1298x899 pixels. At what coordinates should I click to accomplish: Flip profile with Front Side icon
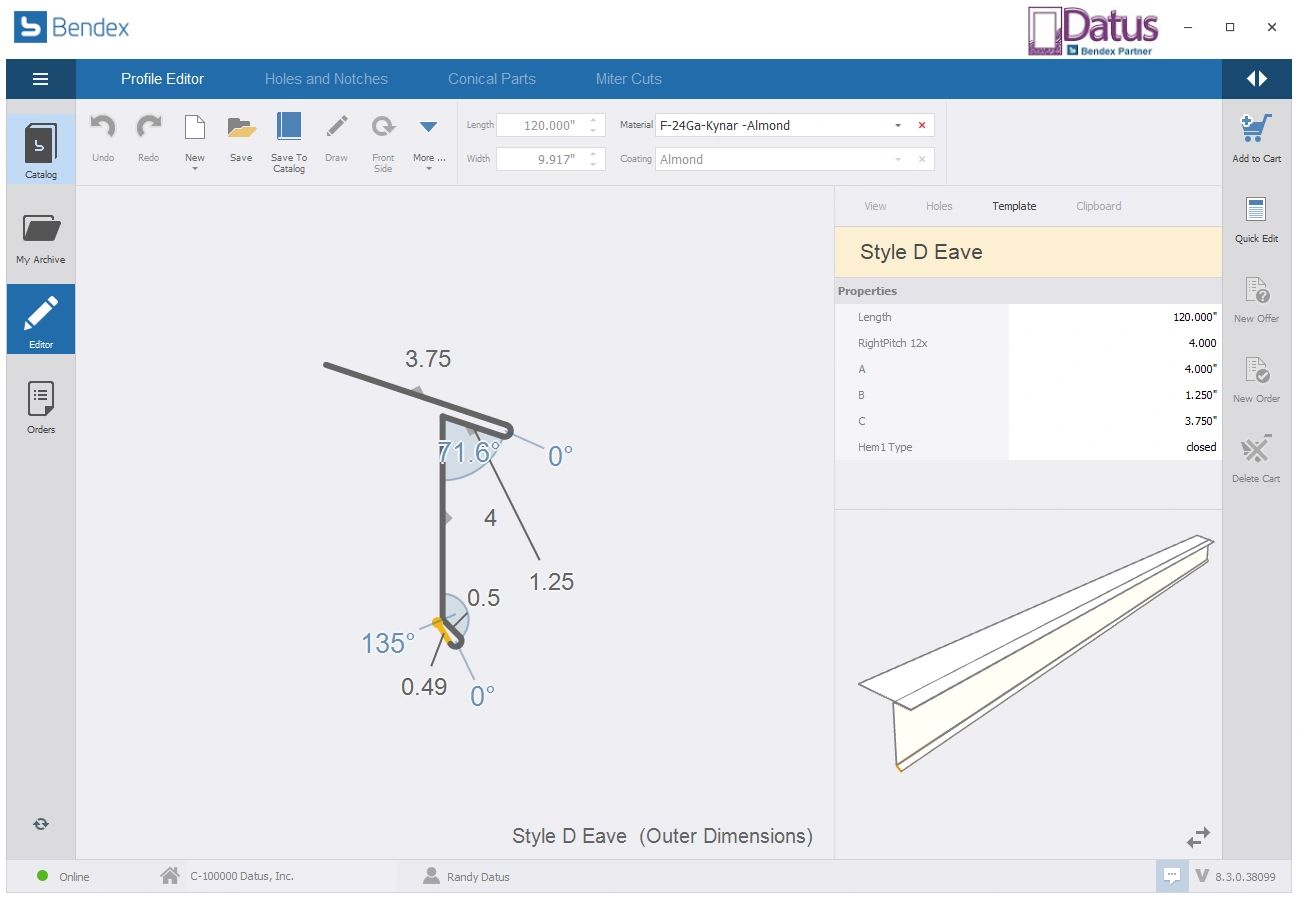383,127
